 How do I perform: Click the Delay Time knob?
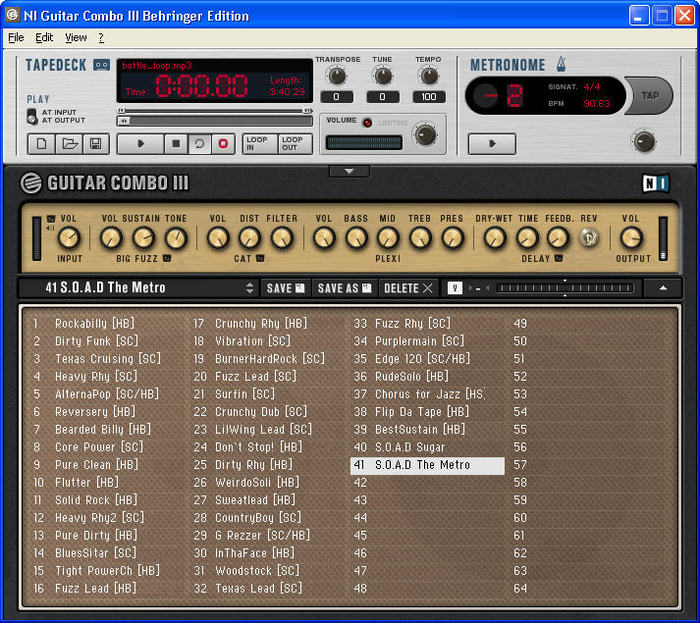[527, 237]
